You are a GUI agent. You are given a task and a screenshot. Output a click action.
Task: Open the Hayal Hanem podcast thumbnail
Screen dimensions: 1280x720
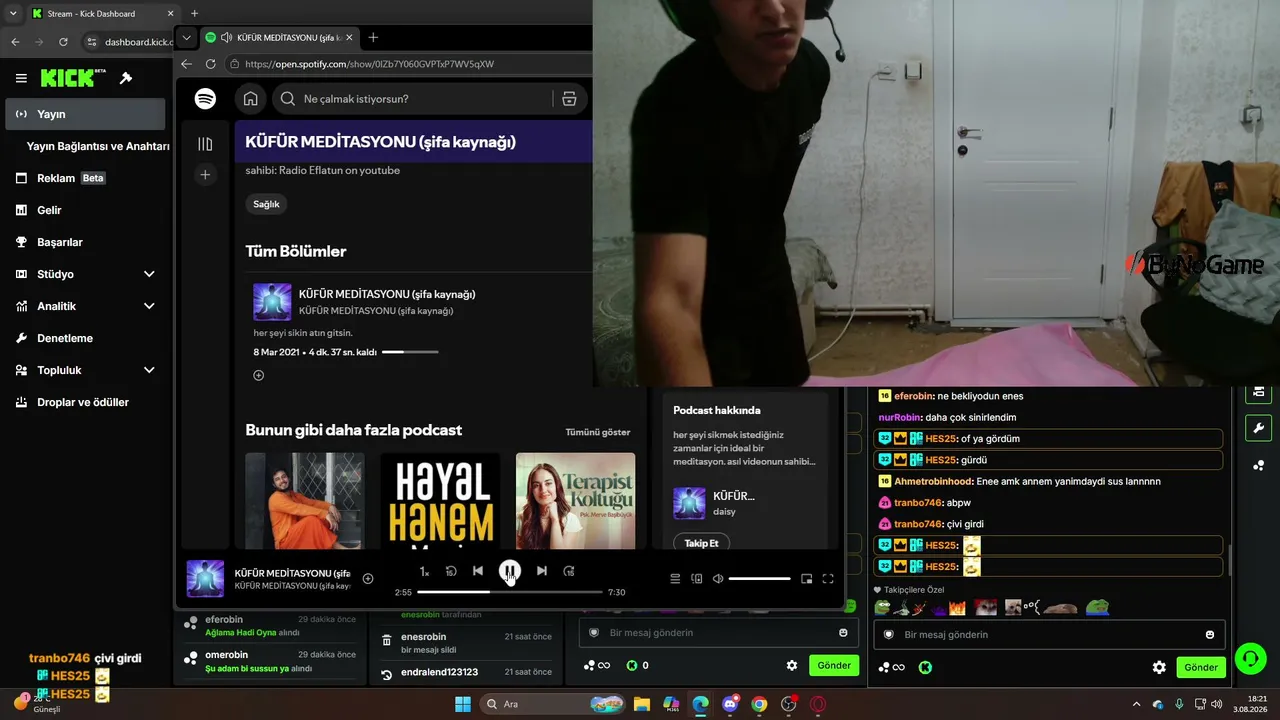(x=440, y=501)
